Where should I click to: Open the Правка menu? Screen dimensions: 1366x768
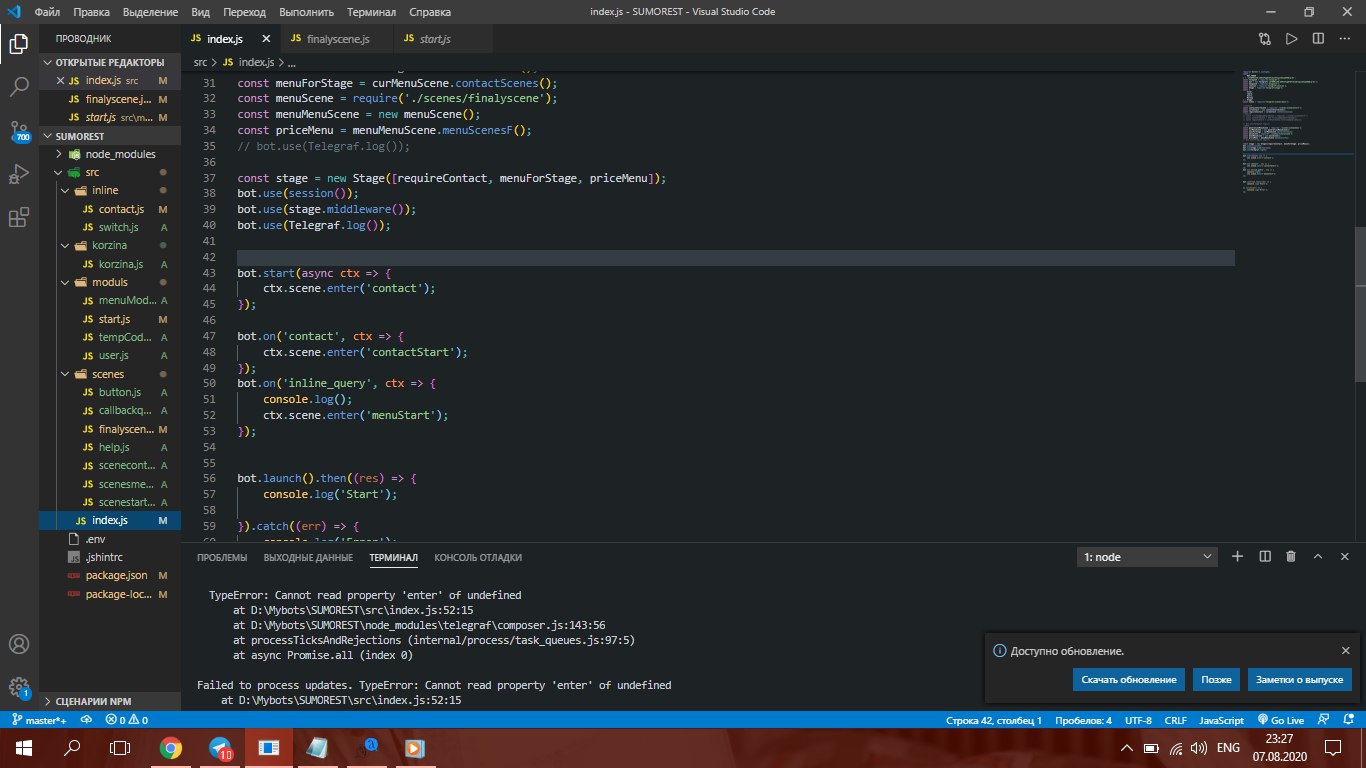pyautogui.click(x=91, y=12)
